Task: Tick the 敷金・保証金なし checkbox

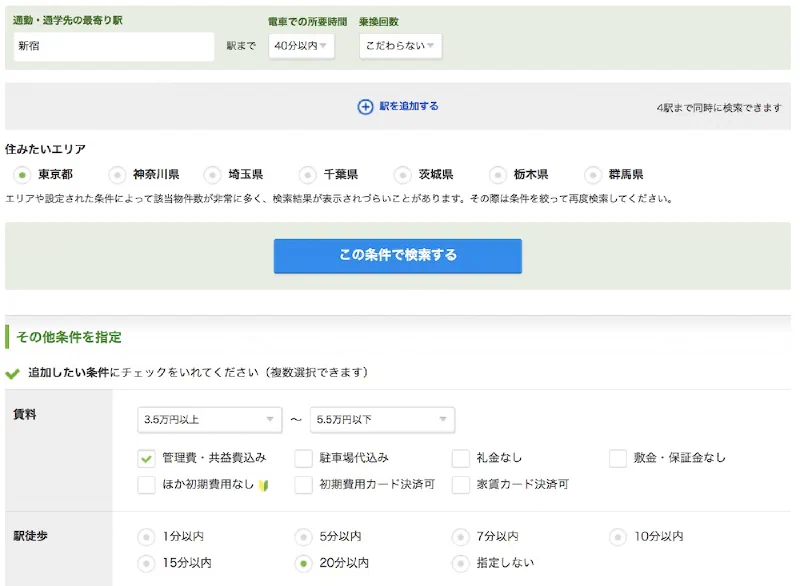Action: click(x=618, y=458)
